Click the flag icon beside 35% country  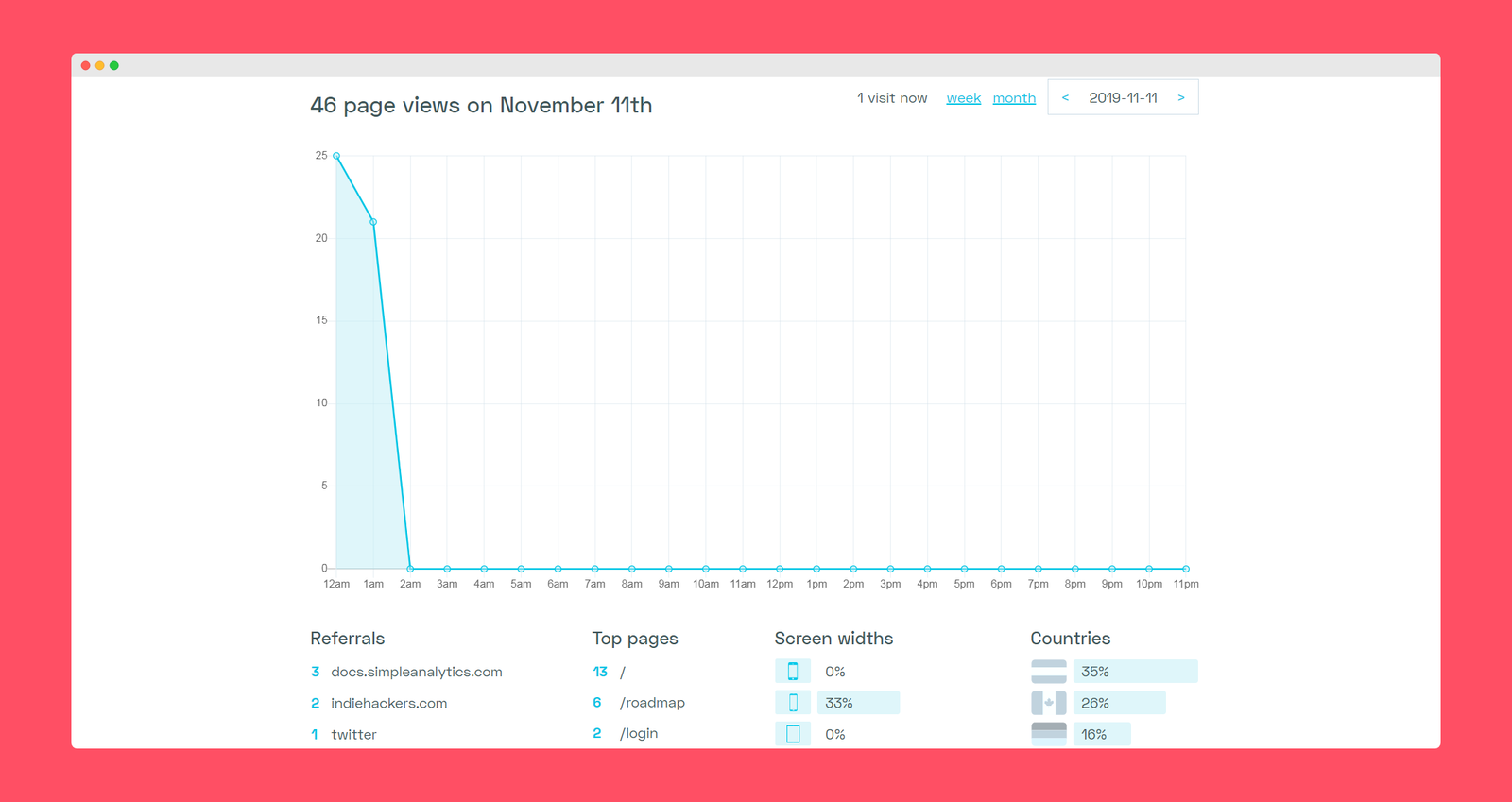(1049, 672)
